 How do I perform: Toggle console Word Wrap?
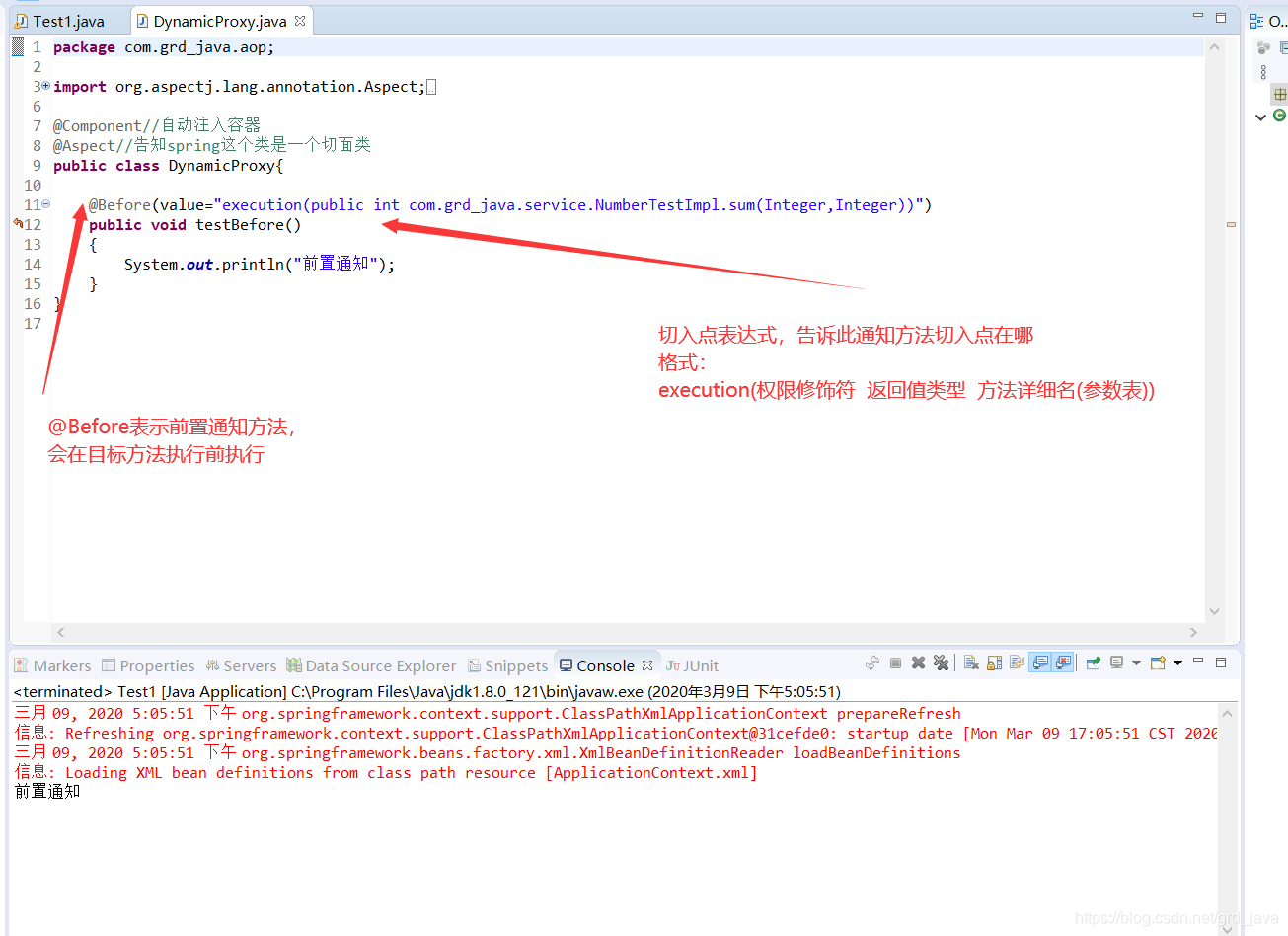point(1017,663)
